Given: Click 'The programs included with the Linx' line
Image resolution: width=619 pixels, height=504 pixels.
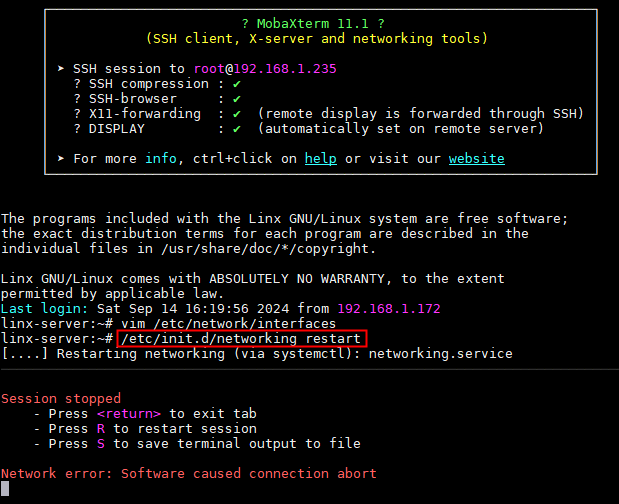Looking at the screenshot, I should click(284, 219).
